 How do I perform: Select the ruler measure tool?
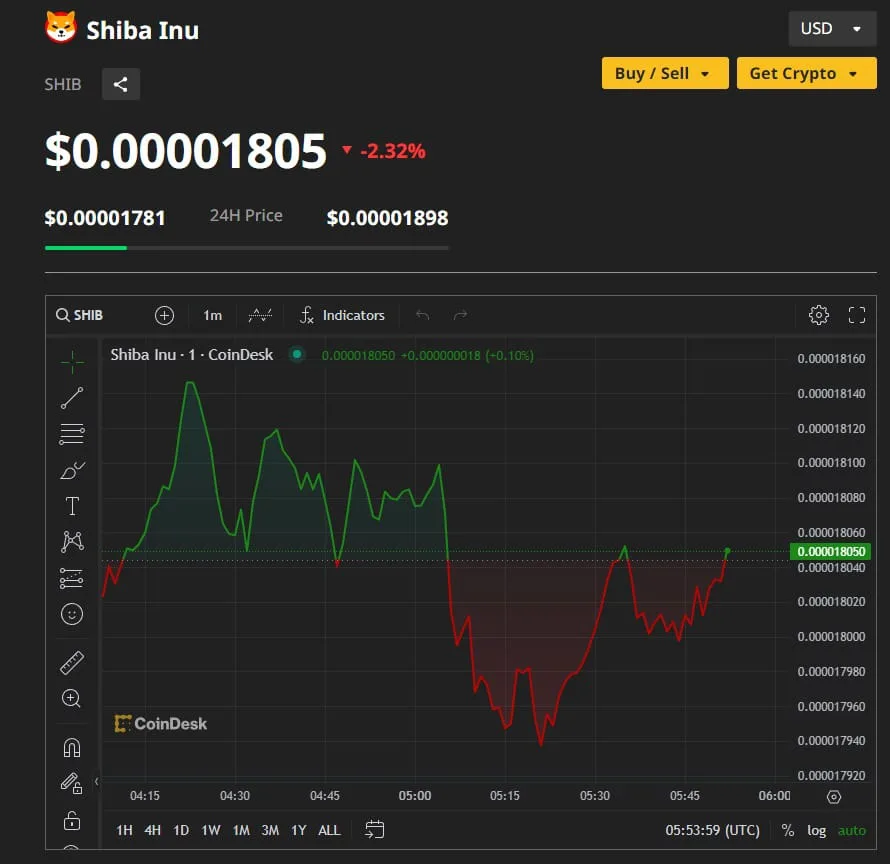72,662
